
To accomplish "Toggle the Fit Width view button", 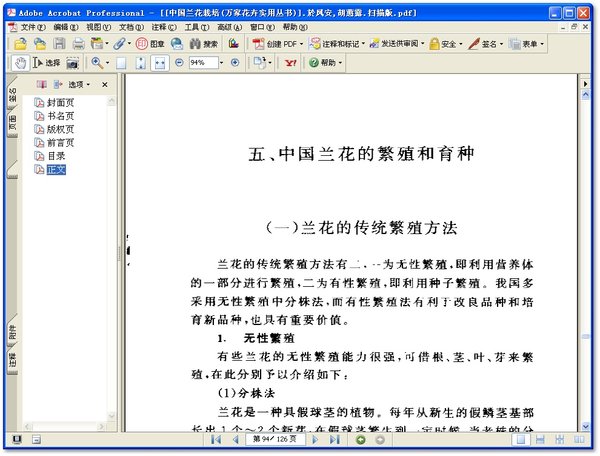I will 160,63.
